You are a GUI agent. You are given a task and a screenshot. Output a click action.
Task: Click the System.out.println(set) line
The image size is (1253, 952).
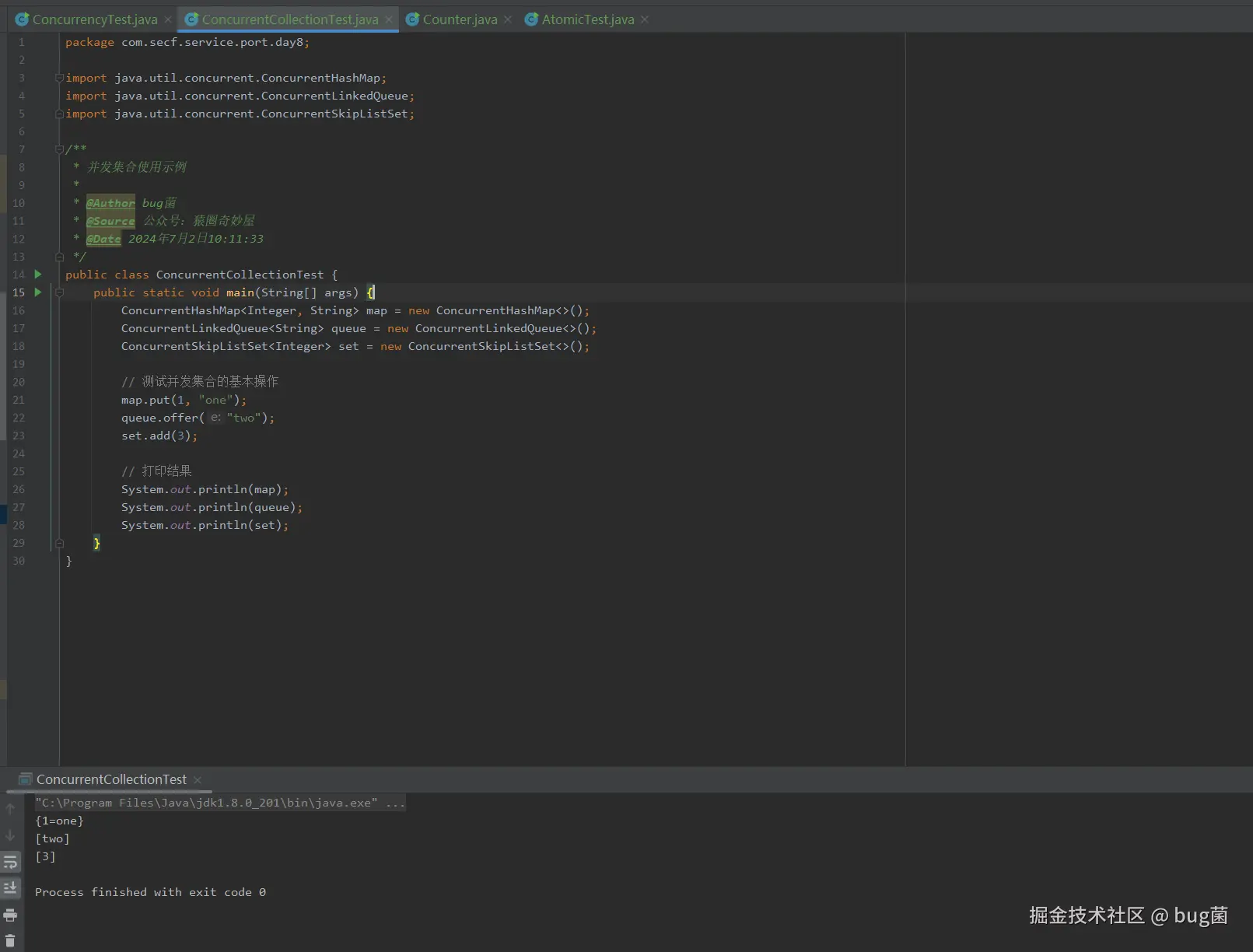[x=205, y=525]
